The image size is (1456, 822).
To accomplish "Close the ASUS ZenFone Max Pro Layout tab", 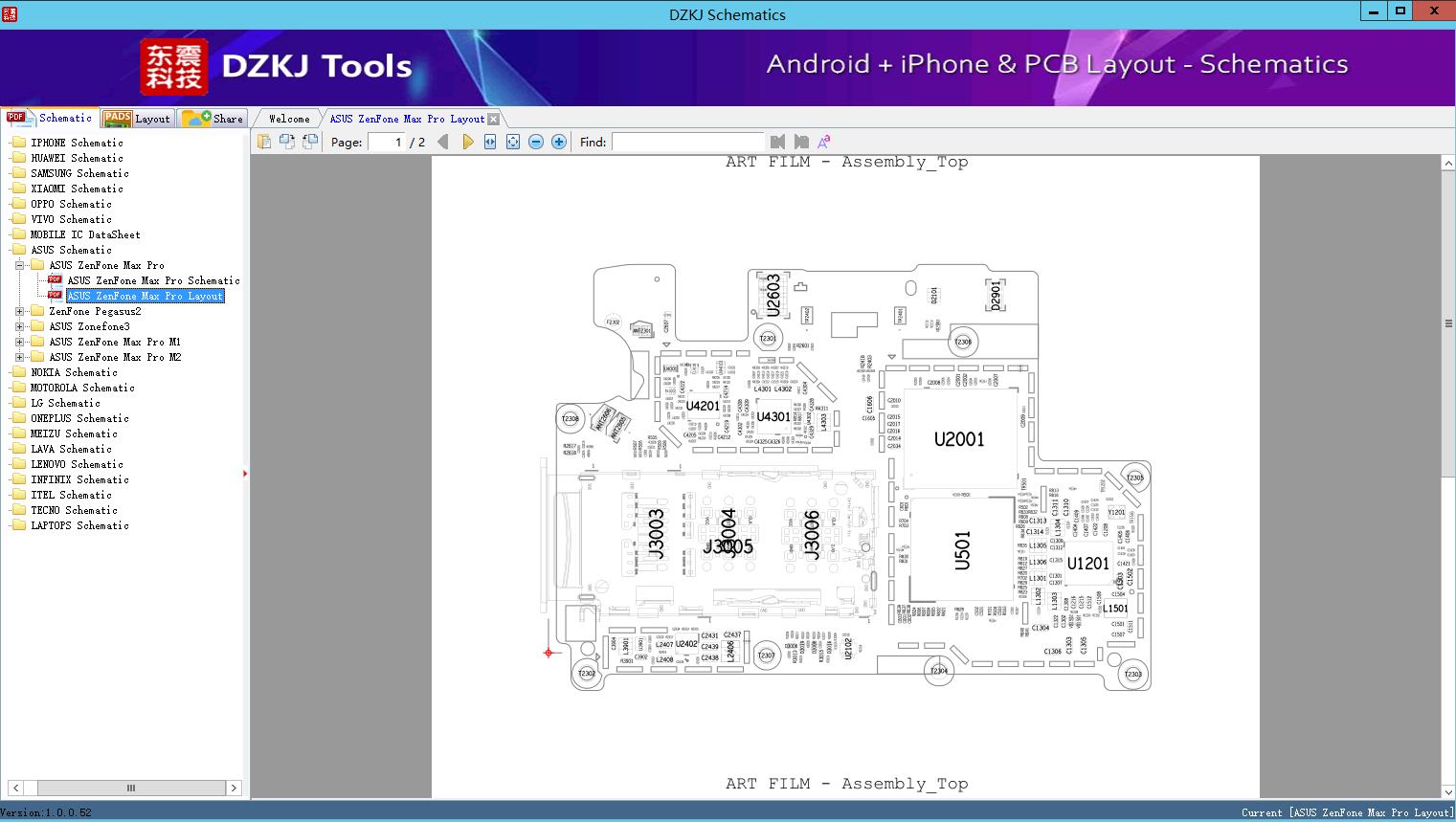I will pyautogui.click(x=493, y=120).
